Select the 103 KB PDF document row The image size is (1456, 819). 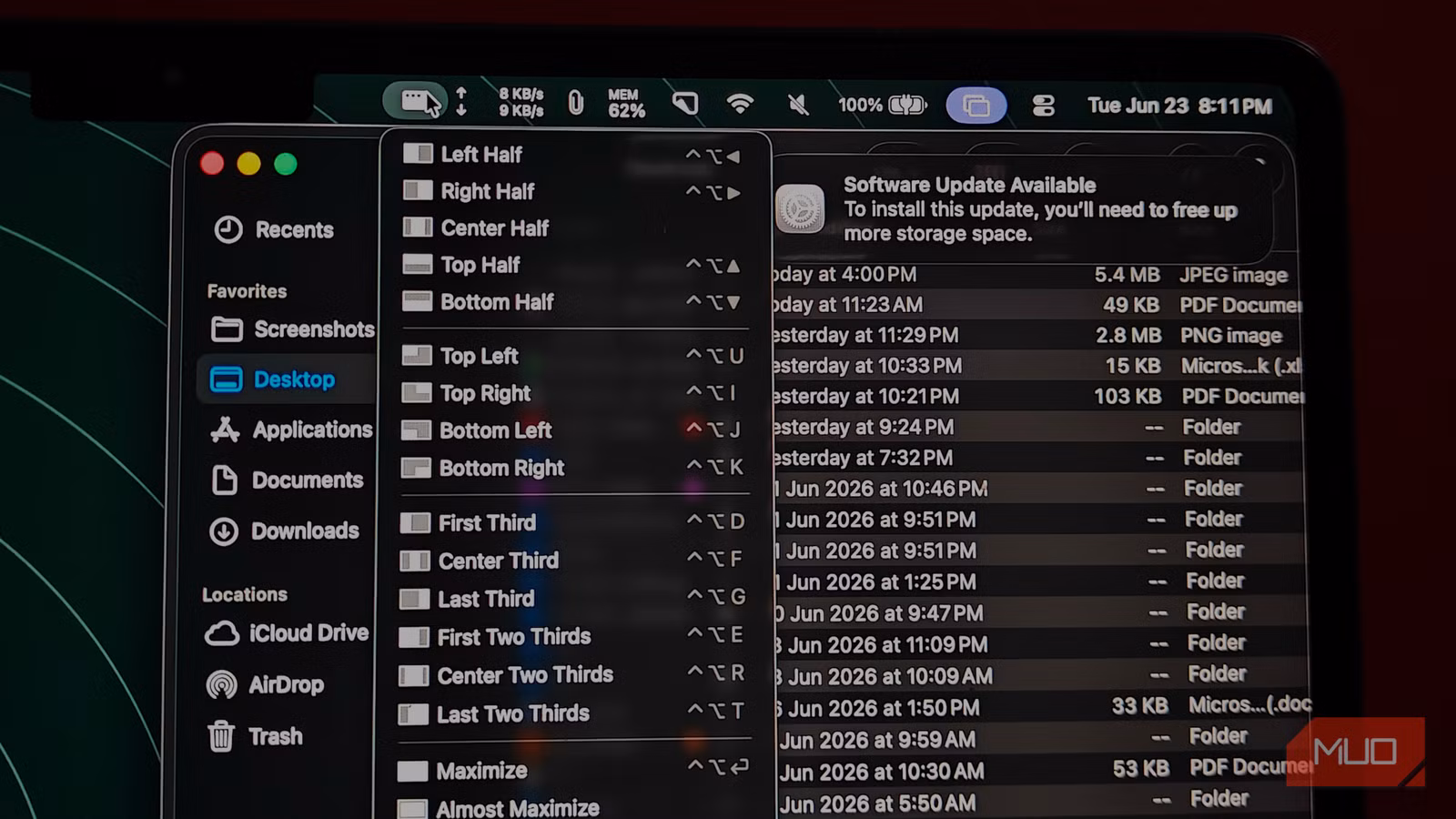1037,397
